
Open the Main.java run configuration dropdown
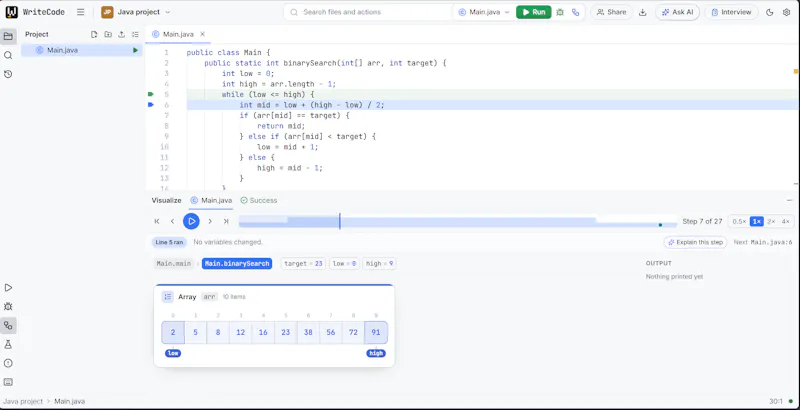(x=484, y=12)
